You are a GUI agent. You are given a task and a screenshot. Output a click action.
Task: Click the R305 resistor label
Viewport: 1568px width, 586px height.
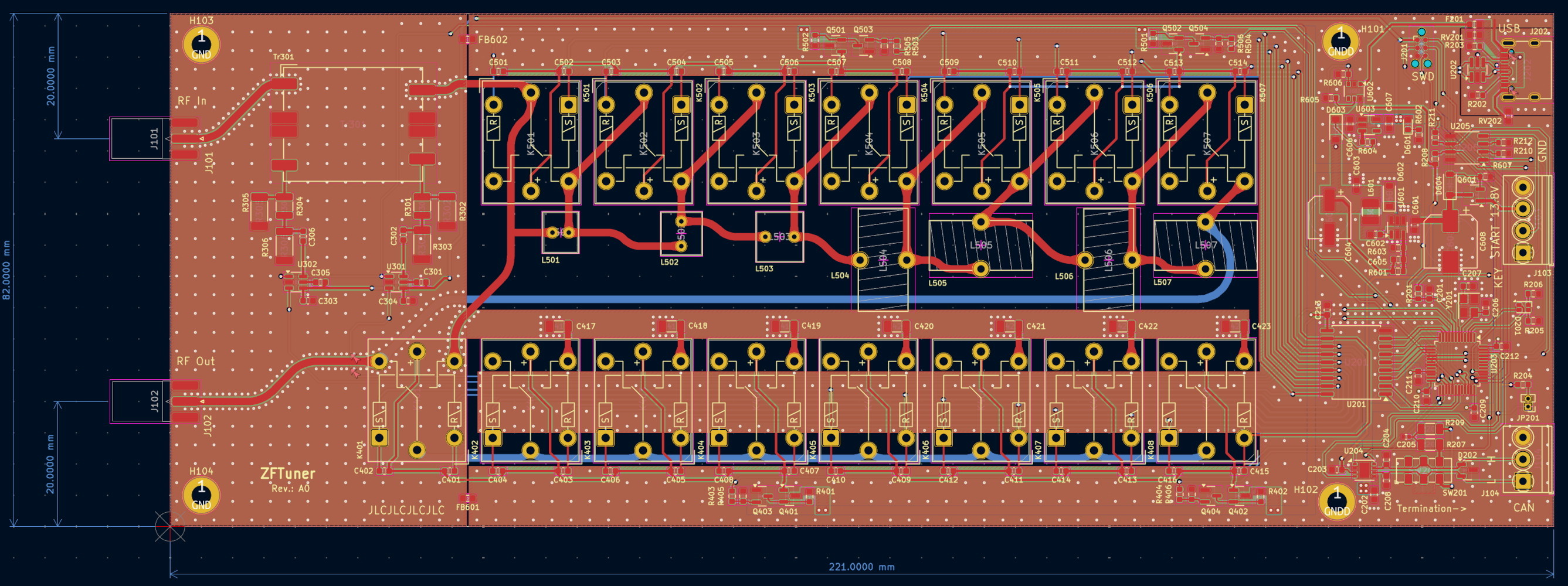click(245, 202)
